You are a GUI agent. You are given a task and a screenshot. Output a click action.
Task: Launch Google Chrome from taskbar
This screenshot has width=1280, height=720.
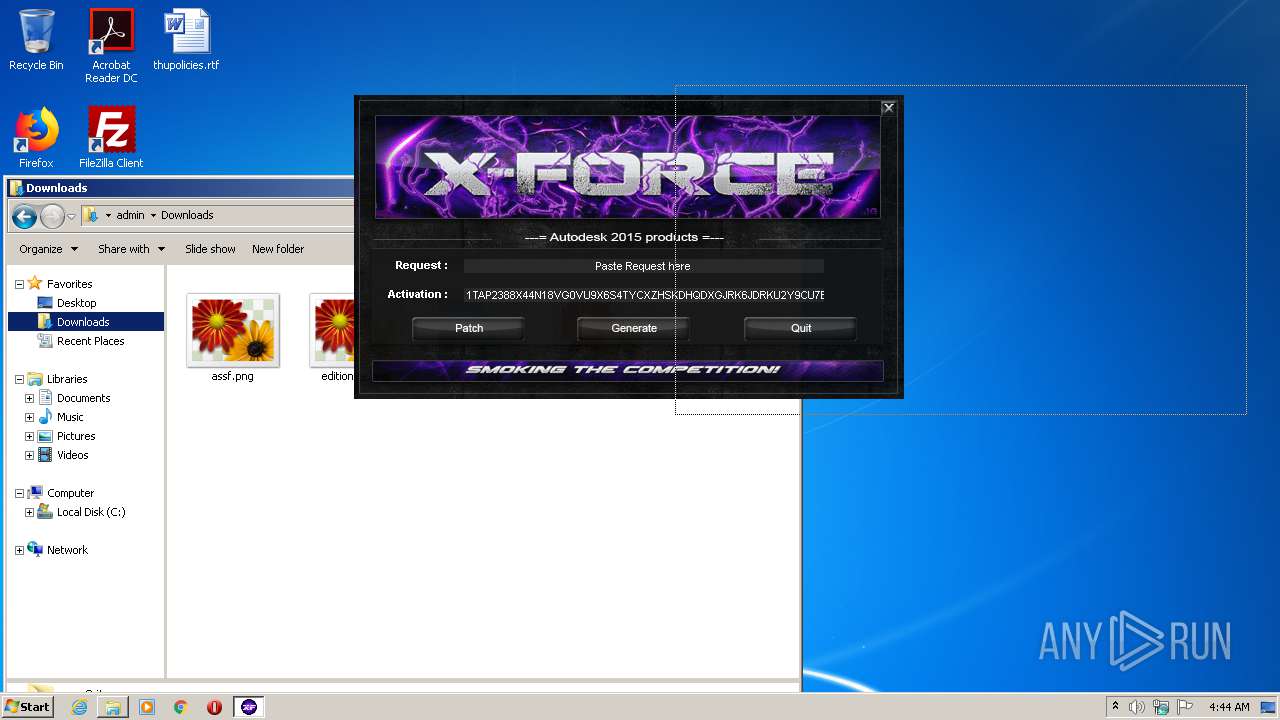tap(181, 707)
